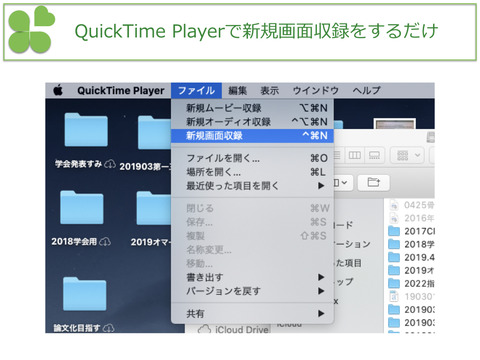Select 2018学 folder in Finder list
The height and width of the screenshot is (360, 480).
click(412, 244)
